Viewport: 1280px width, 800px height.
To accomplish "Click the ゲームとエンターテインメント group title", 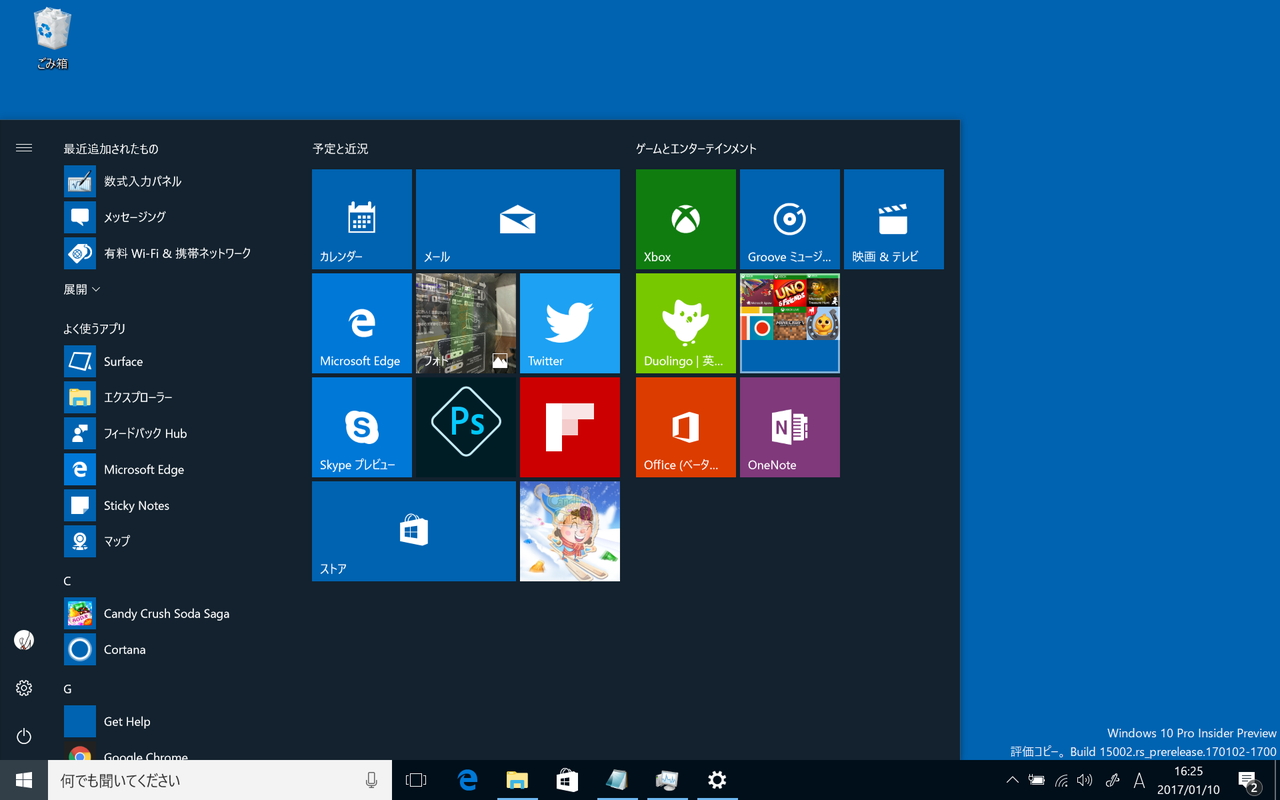I will point(696,149).
